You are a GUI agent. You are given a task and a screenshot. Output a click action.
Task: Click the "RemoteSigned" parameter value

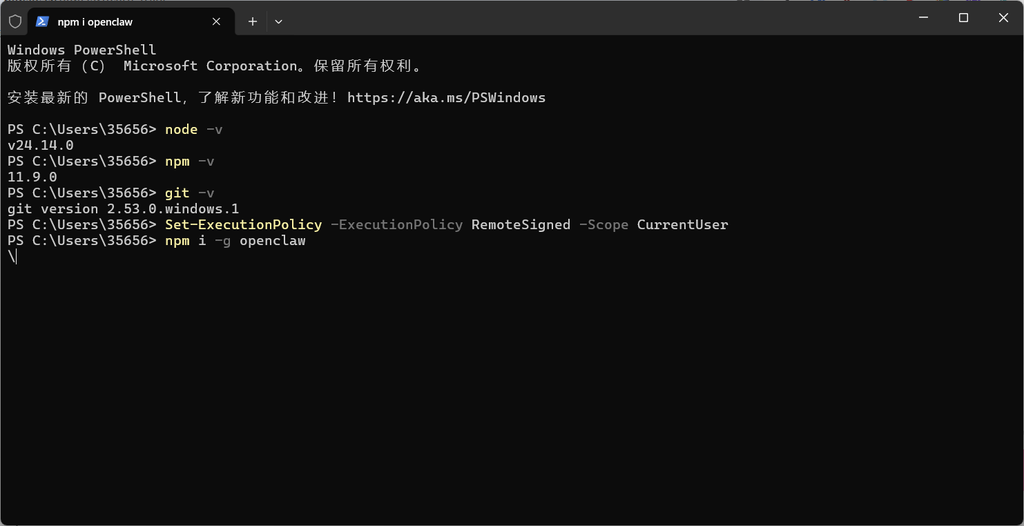click(520, 225)
